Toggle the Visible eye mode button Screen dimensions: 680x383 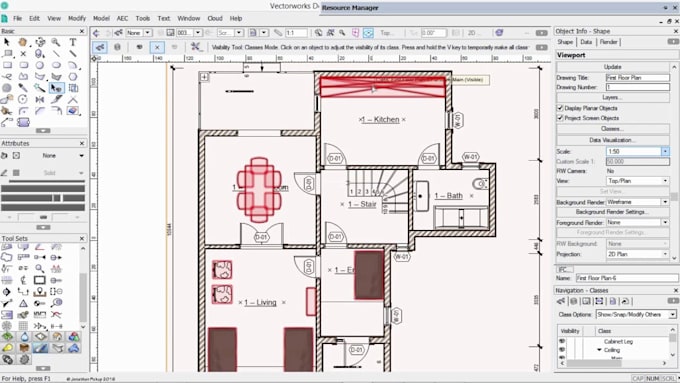click(x=140, y=47)
